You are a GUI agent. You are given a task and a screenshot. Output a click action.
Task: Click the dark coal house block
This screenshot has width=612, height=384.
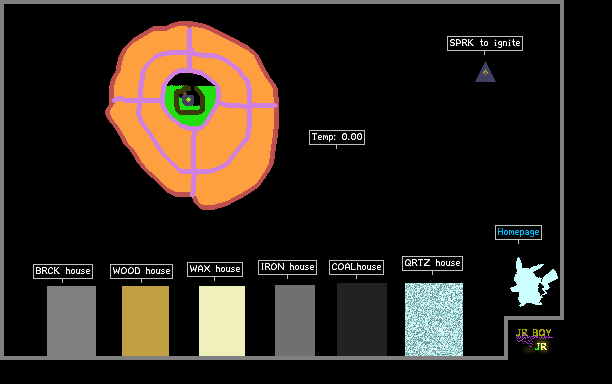click(x=362, y=319)
